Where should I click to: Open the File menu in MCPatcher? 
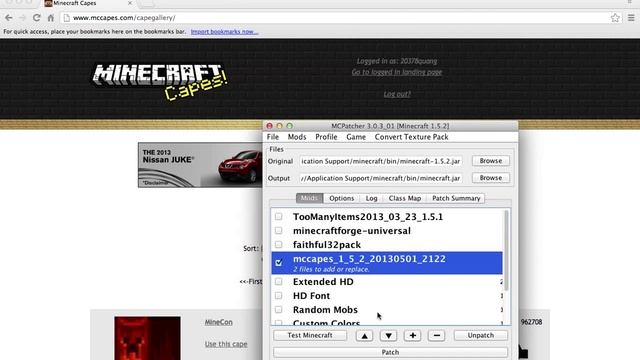pyautogui.click(x=273, y=137)
